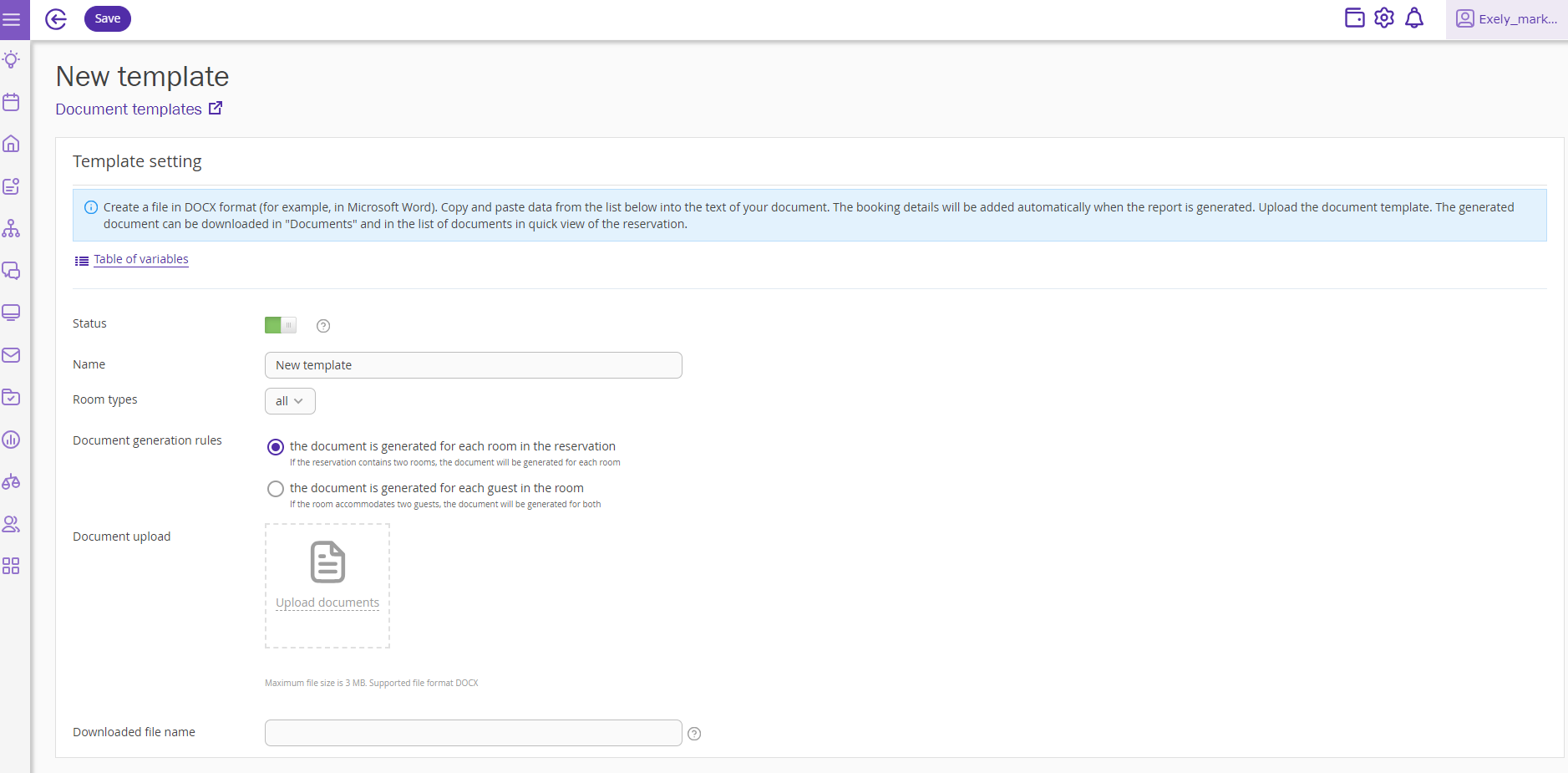Click the back arrow icon next to Save
Viewport: 1568px width, 773px height.
(55, 18)
